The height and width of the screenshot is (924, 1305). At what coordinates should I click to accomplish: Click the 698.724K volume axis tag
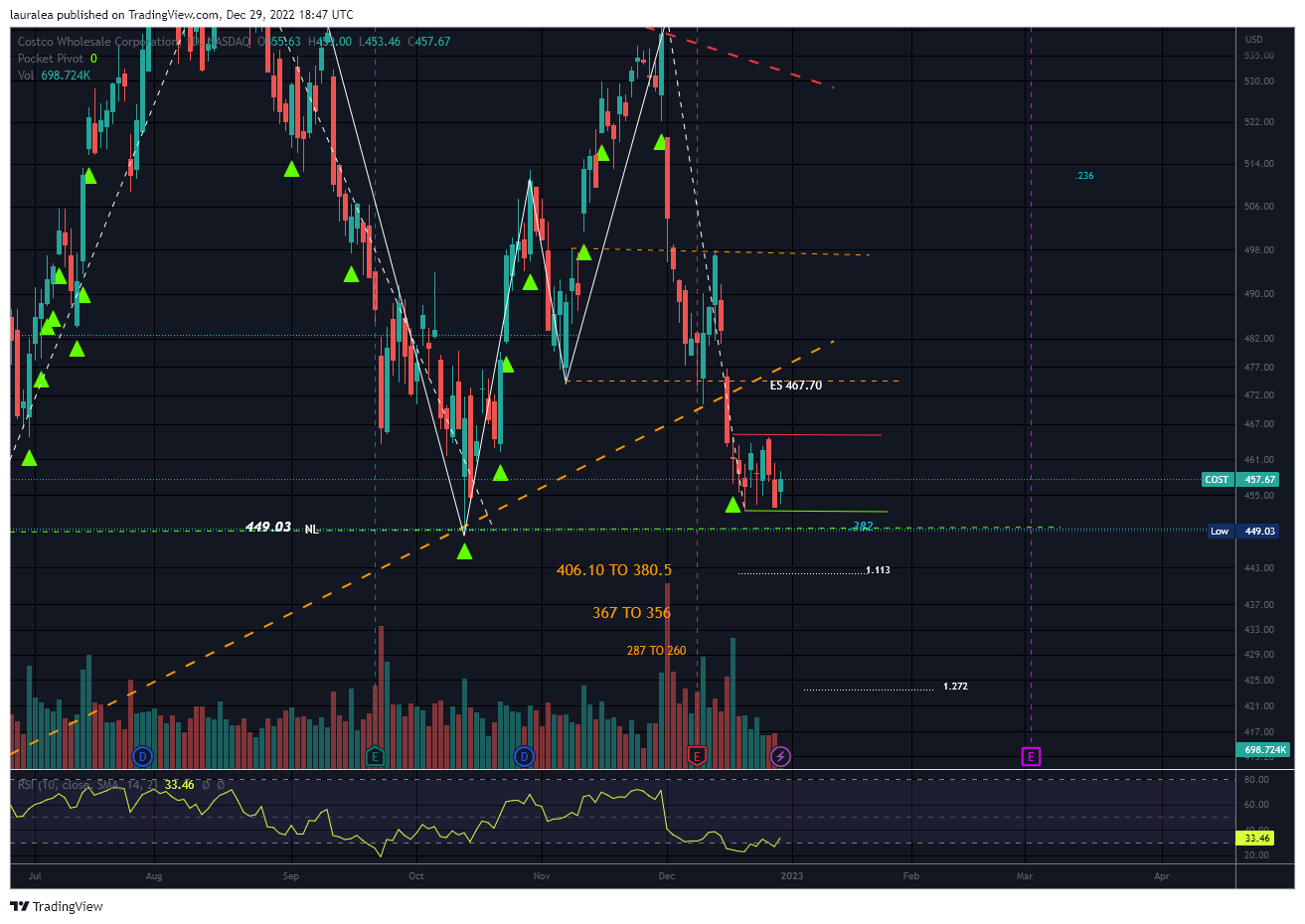[1264, 750]
